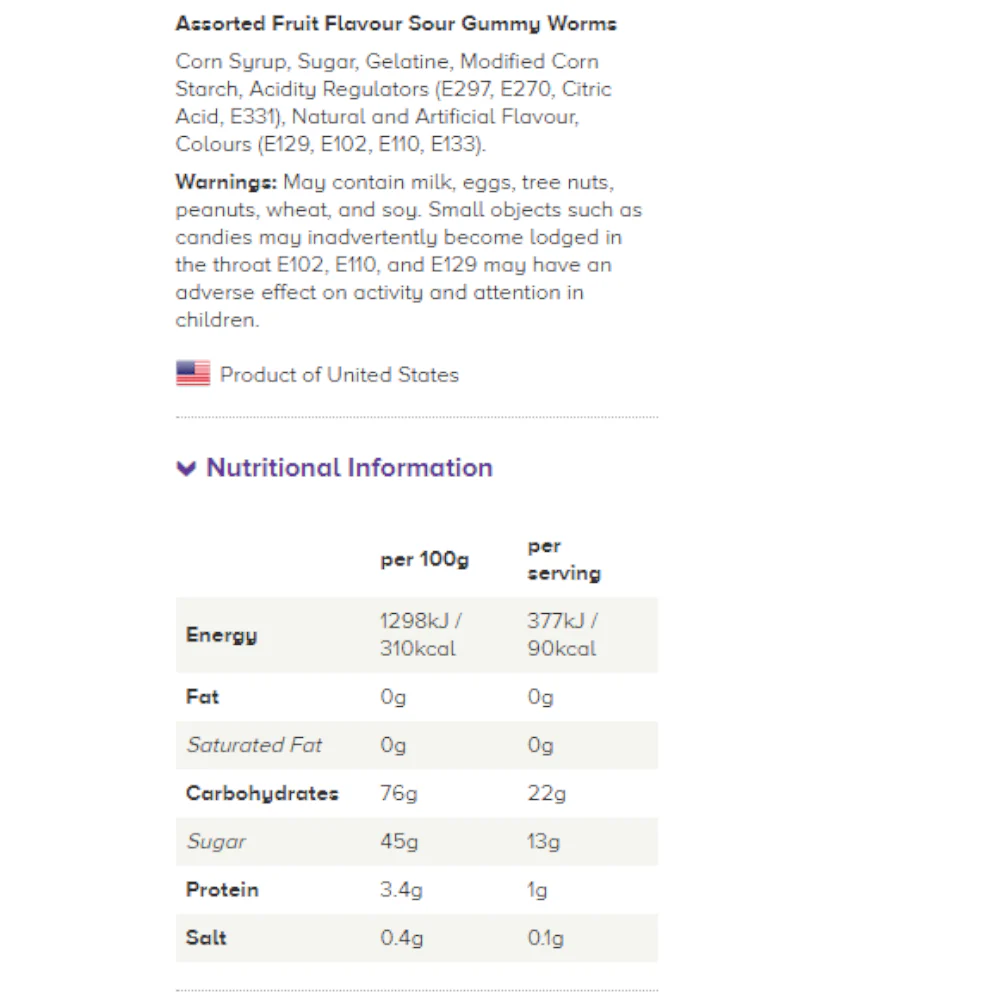
Task: Click the Assorted Fruit Flavour Sour Gummy Worms title
Action: click(x=396, y=24)
